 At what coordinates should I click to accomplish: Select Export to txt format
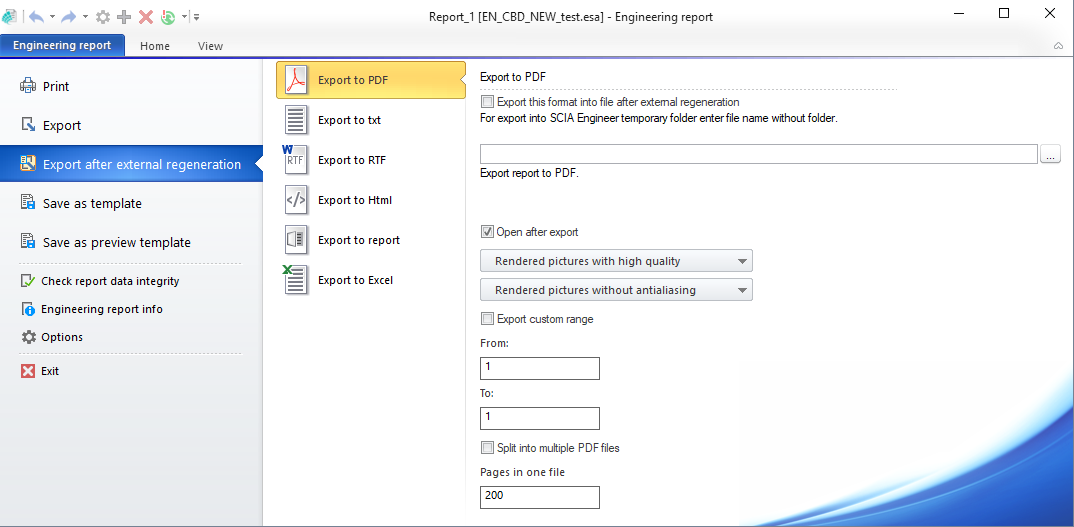point(349,120)
